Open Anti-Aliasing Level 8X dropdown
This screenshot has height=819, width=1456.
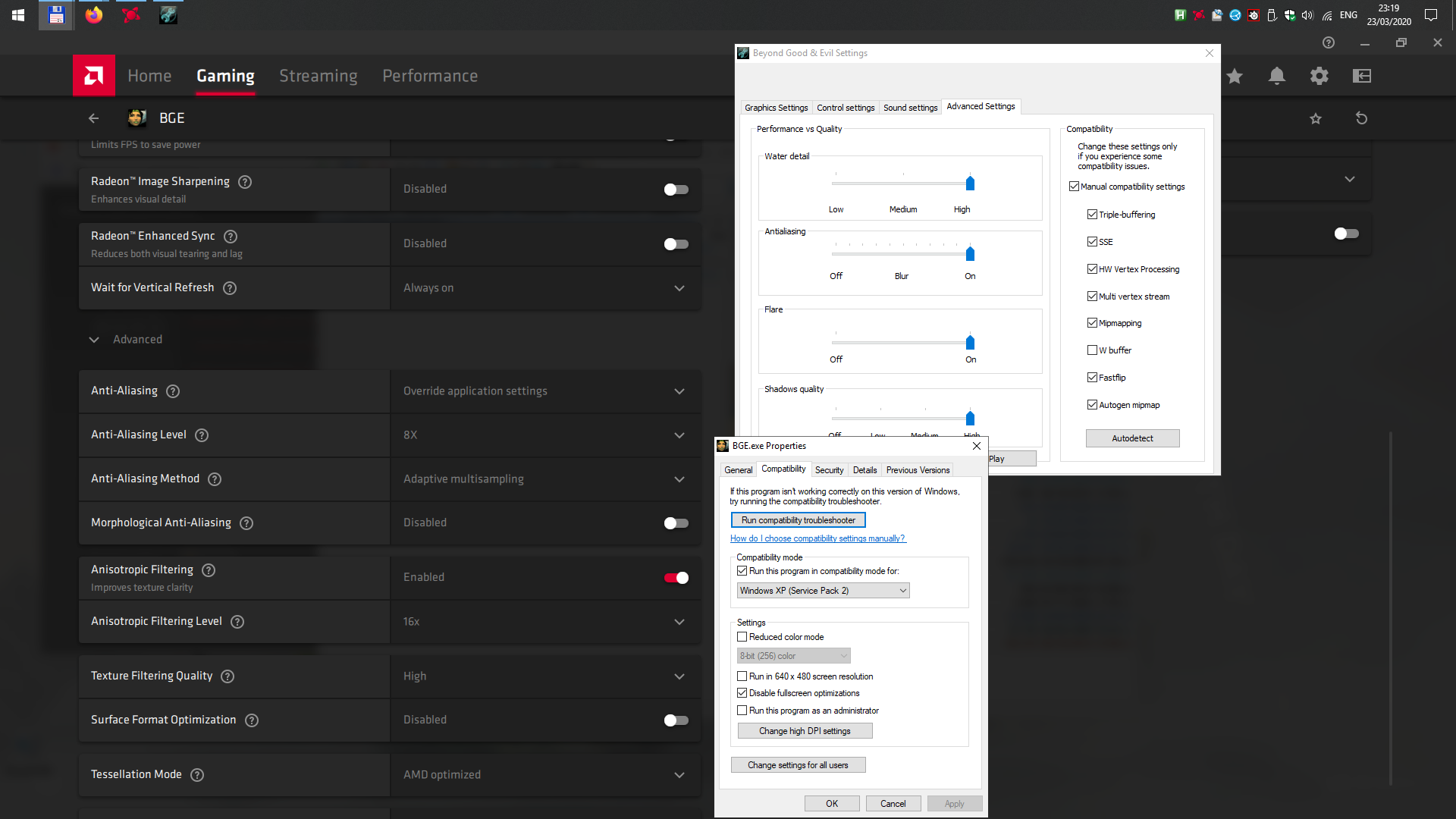click(x=545, y=435)
